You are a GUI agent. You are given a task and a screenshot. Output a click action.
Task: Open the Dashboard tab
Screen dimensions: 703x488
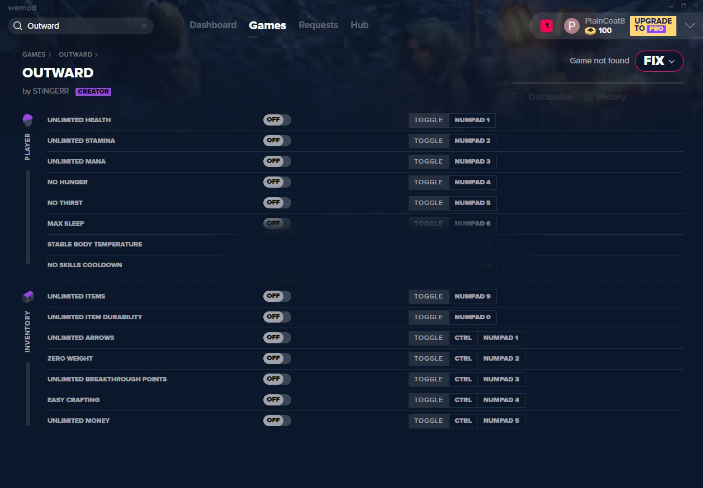[213, 25]
